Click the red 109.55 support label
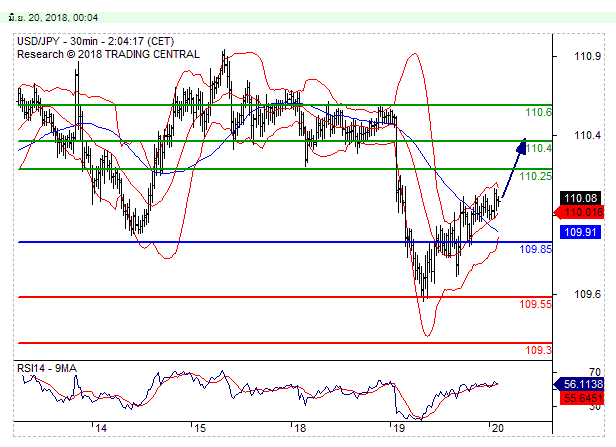The width and height of the screenshot is (616, 447). pos(535,304)
